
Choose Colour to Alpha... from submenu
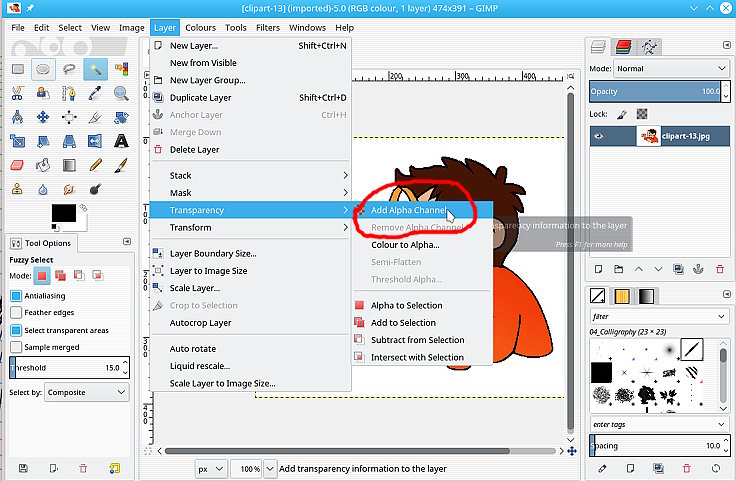pyautogui.click(x=422, y=245)
